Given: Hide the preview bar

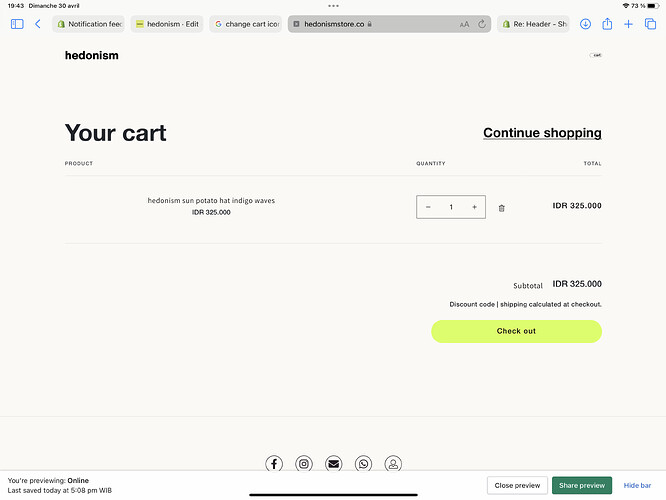Looking at the screenshot, I should point(638,485).
